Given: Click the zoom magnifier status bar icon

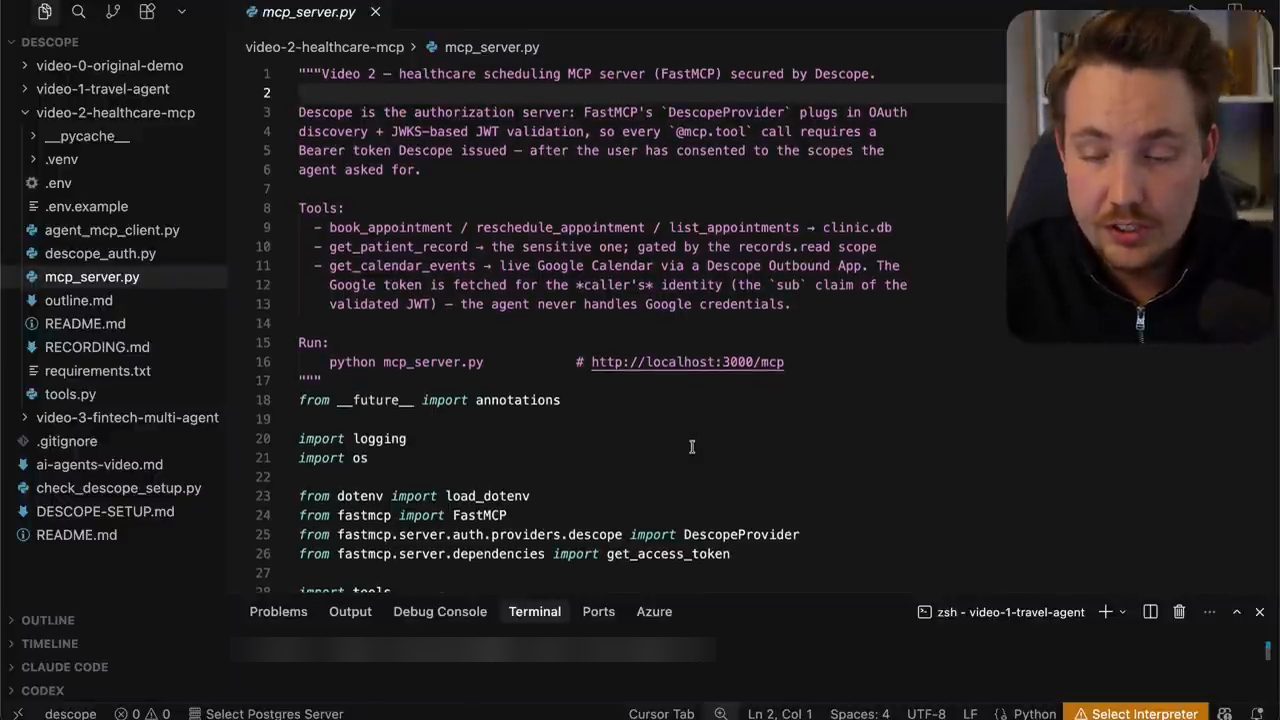Looking at the screenshot, I should click(721, 713).
